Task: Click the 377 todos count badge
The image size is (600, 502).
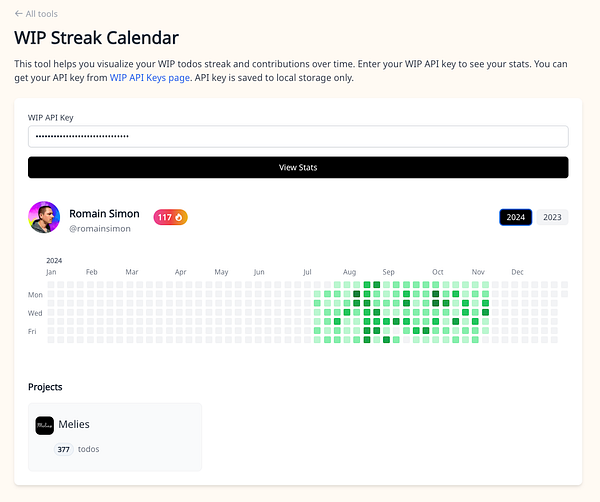Action: pos(65,449)
